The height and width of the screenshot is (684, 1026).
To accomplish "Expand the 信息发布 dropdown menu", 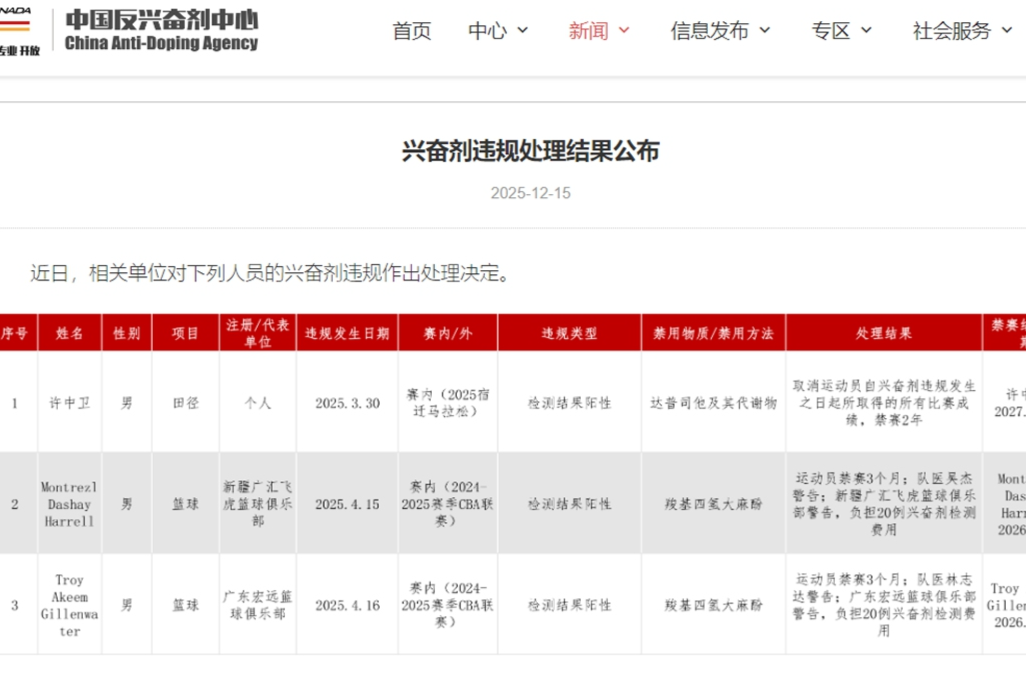I will [x=712, y=31].
